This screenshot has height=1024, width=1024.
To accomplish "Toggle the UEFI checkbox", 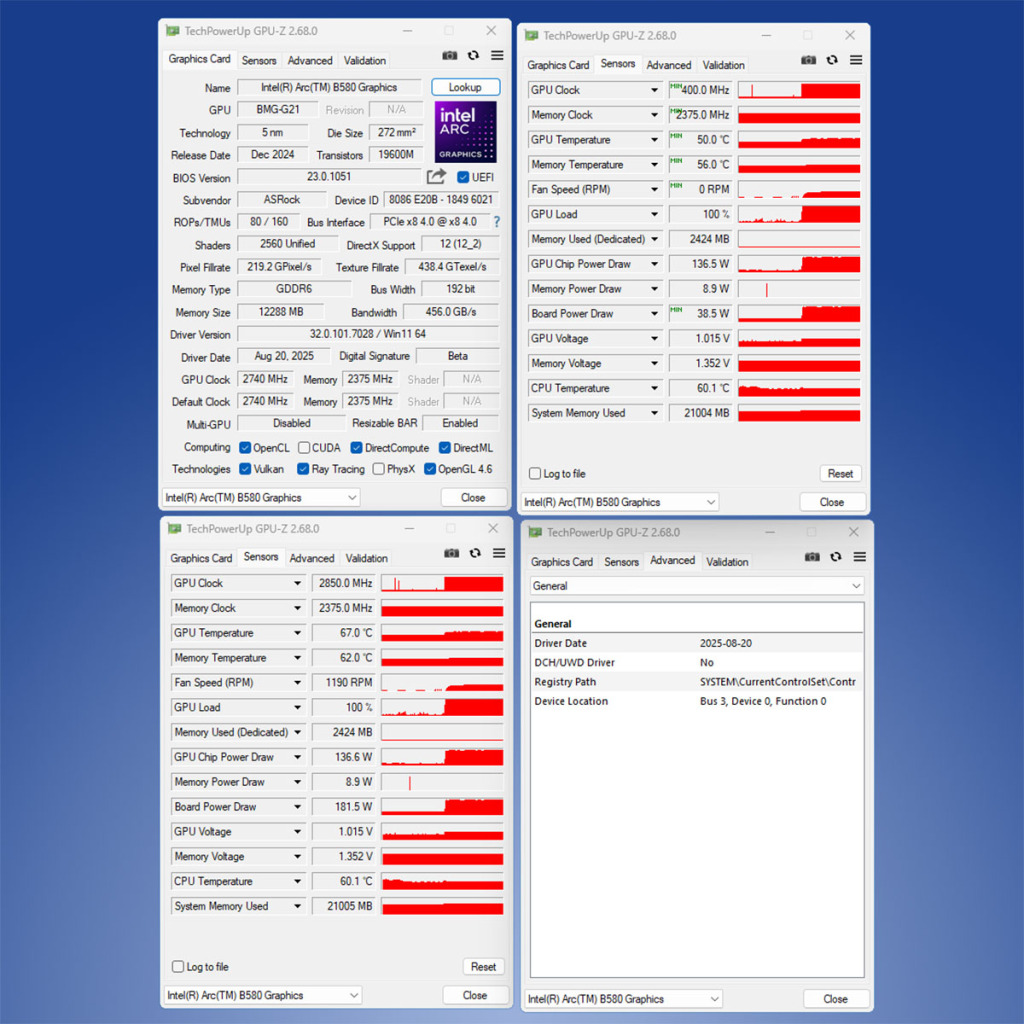I will pos(463,178).
